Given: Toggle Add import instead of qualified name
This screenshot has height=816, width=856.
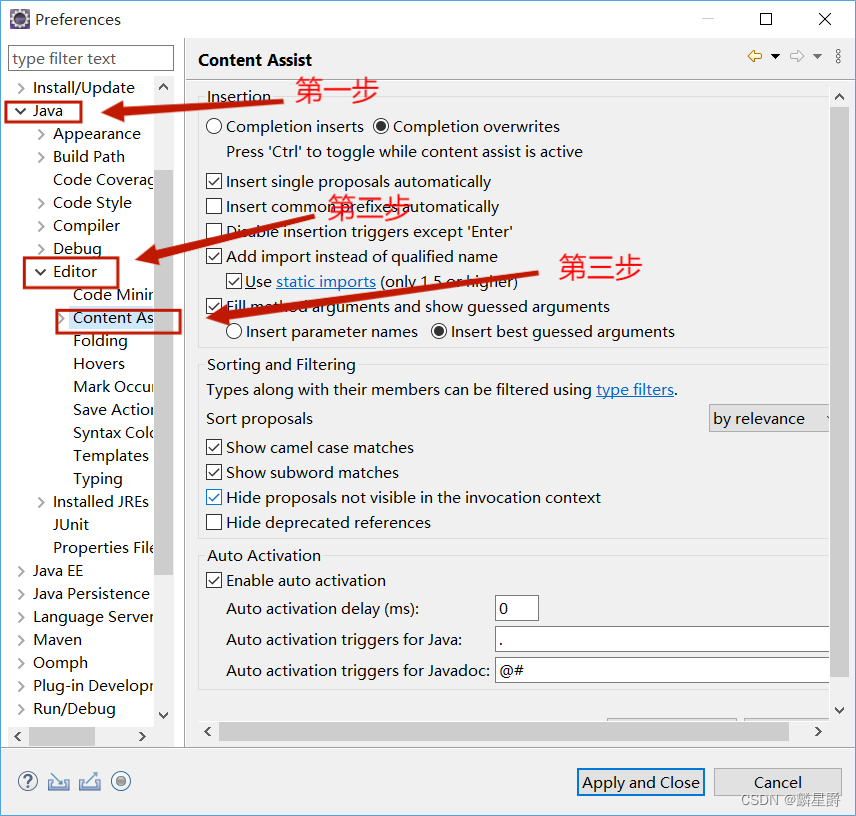Looking at the screenshot, I should [x=214, y=256].
